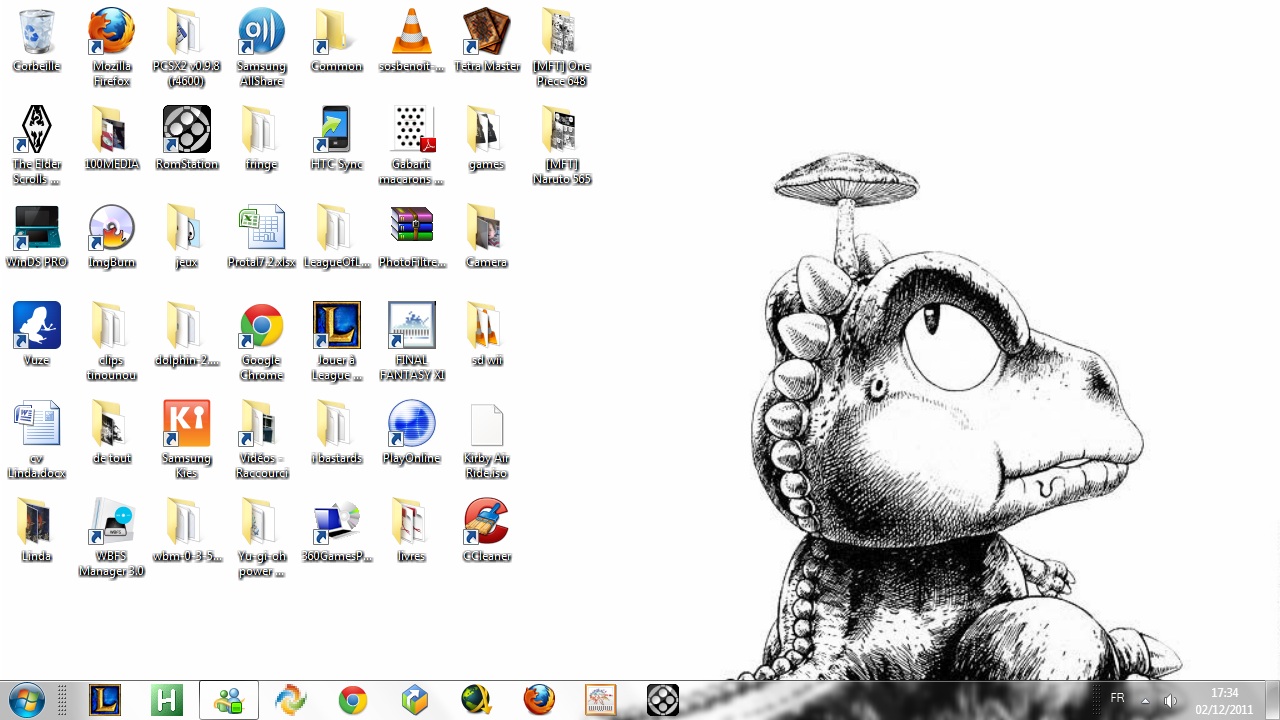Open the livres folder

pyautogui.click(x=412, y=530)
